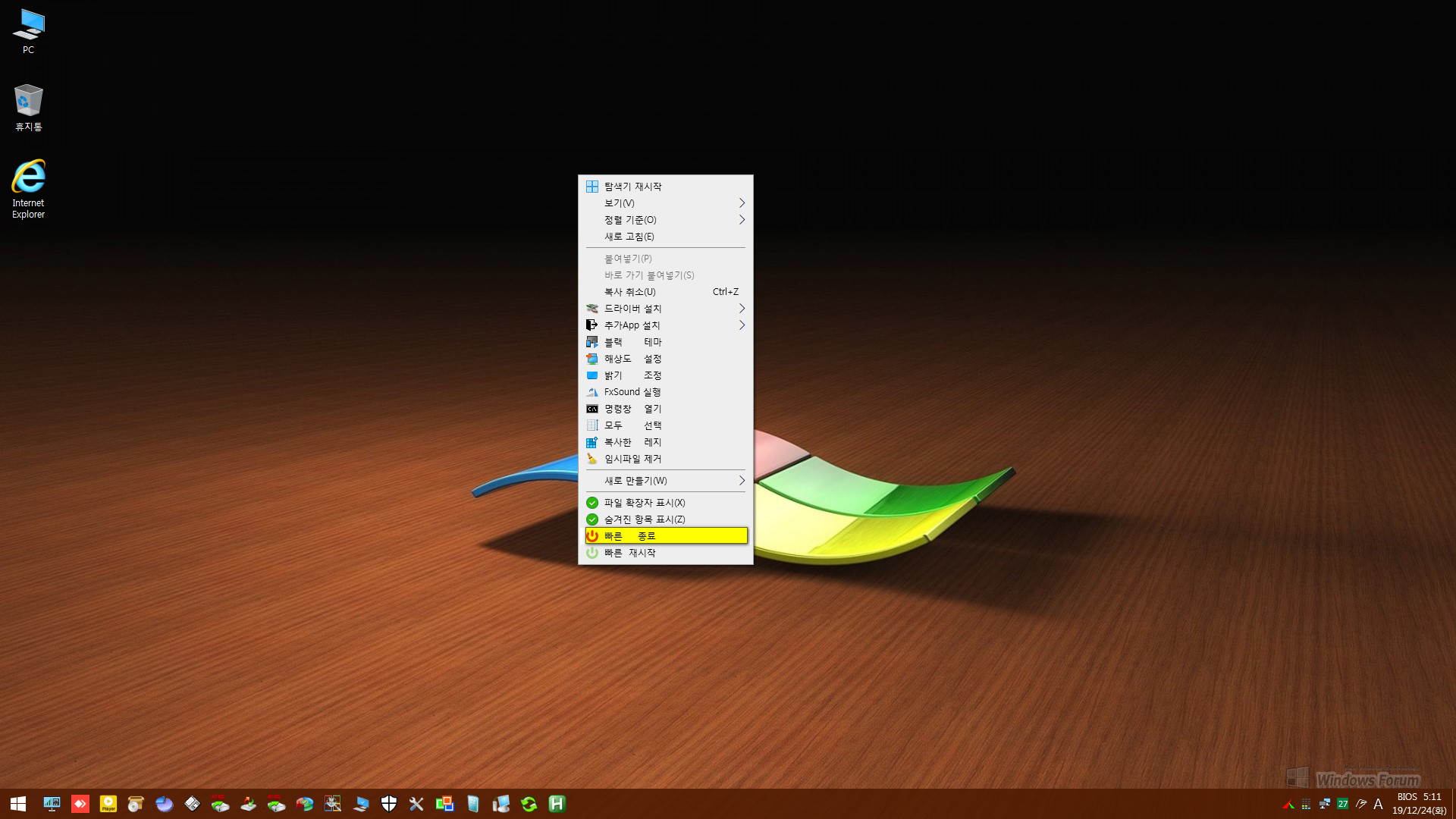
Task: Toggle 숨겨진 항목 표시(Z) checkmark
Action: coord(665,519)
